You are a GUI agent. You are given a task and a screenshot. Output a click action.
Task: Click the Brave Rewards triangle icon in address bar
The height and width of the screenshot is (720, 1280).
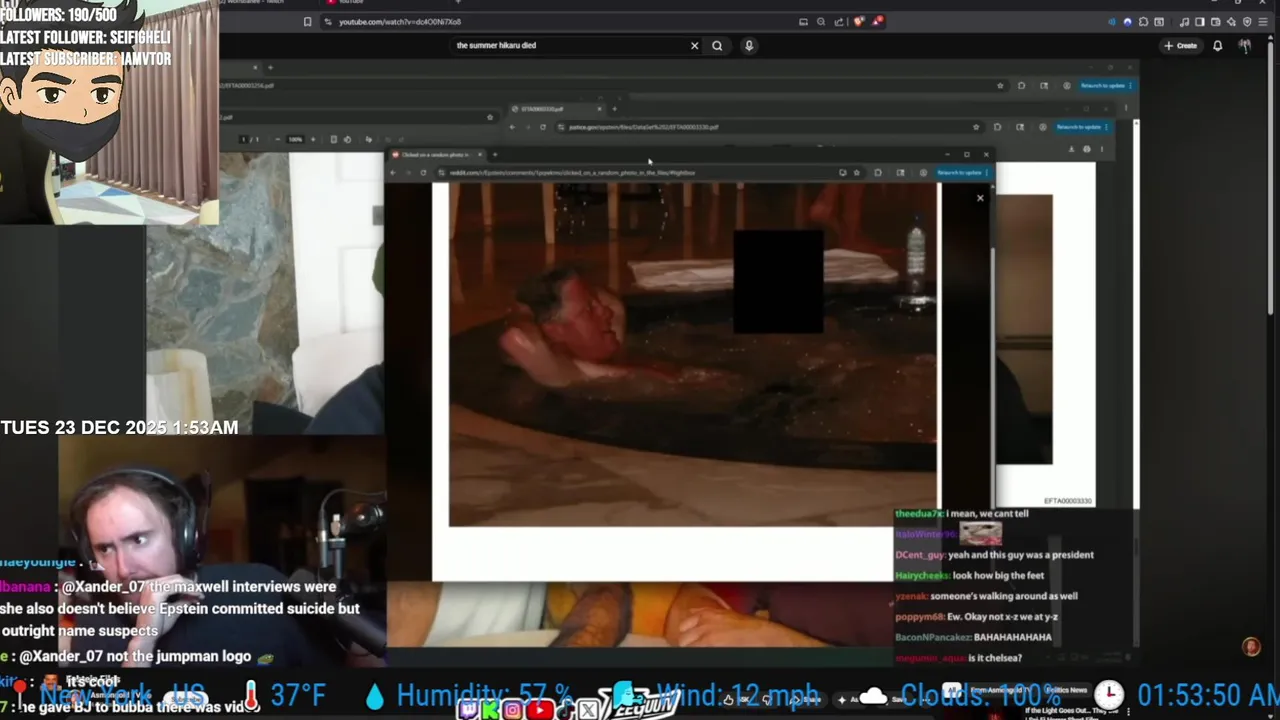(x=877, y=21)
